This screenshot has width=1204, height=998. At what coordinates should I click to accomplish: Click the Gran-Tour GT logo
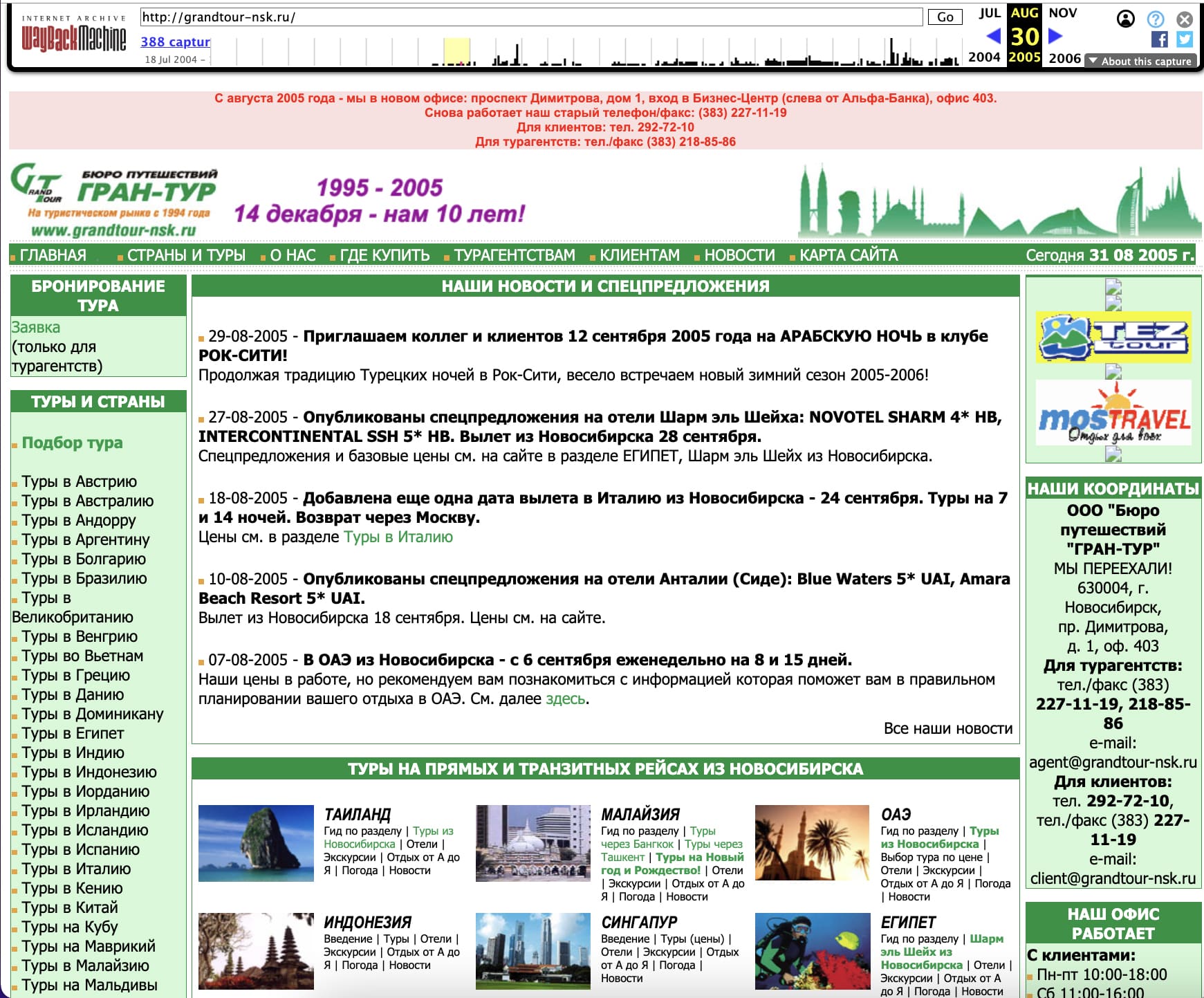tap(114, 201)
